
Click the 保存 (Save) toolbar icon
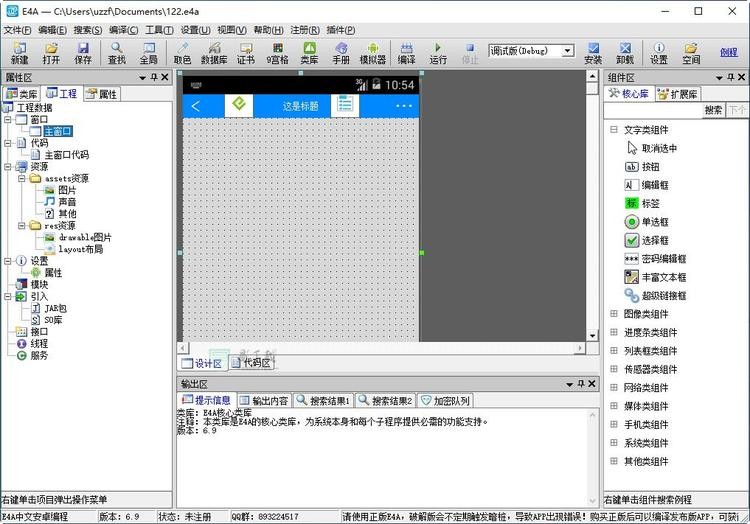pos(83,53)
